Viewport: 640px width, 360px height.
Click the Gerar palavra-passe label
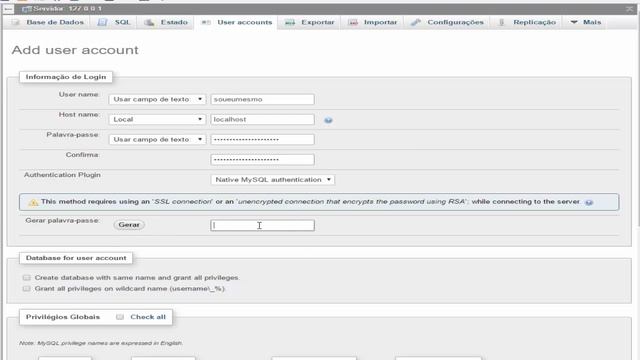tap(62, 220)
